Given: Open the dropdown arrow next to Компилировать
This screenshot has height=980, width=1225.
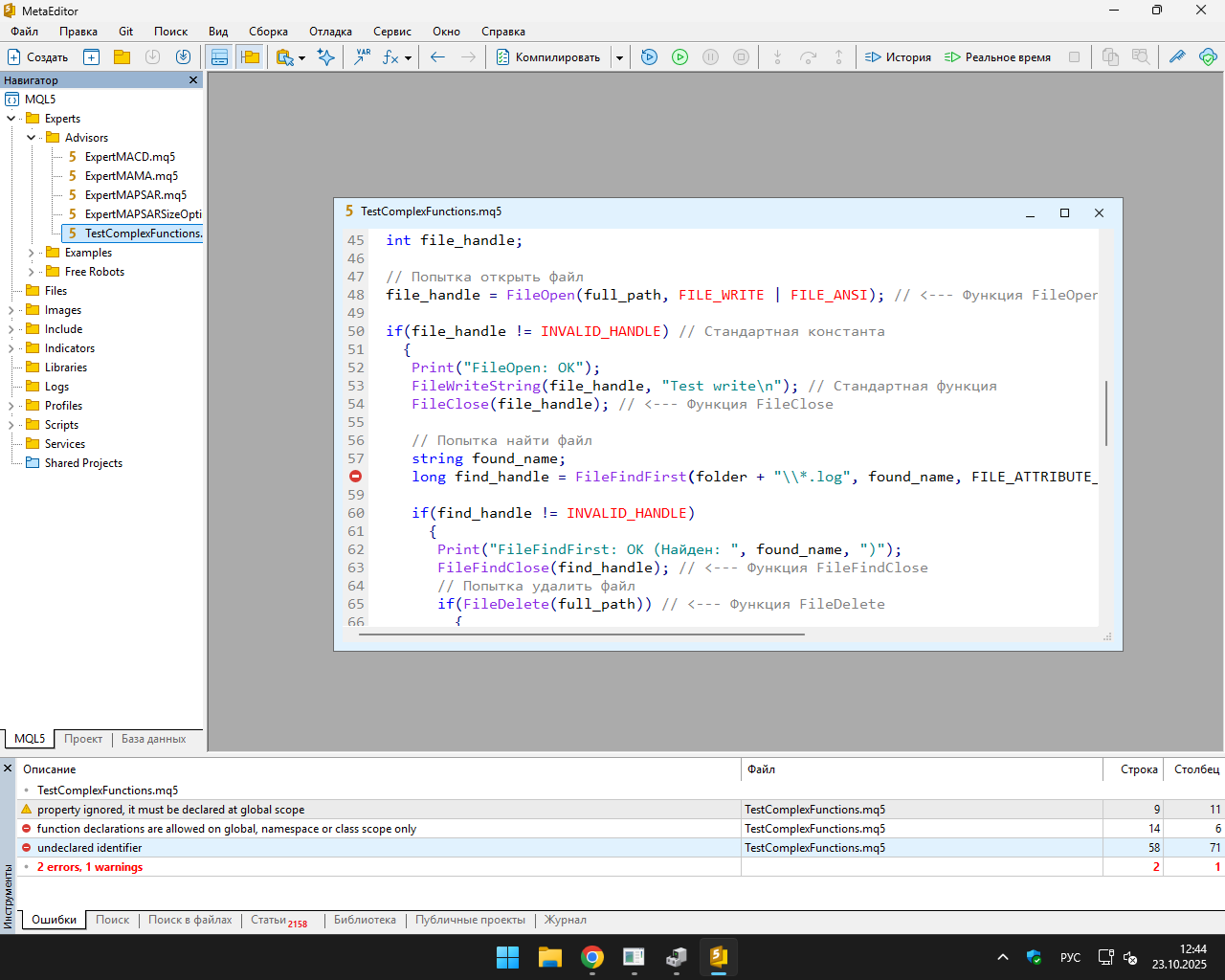Looking at the screenshot, I should [x=619, y=57].
